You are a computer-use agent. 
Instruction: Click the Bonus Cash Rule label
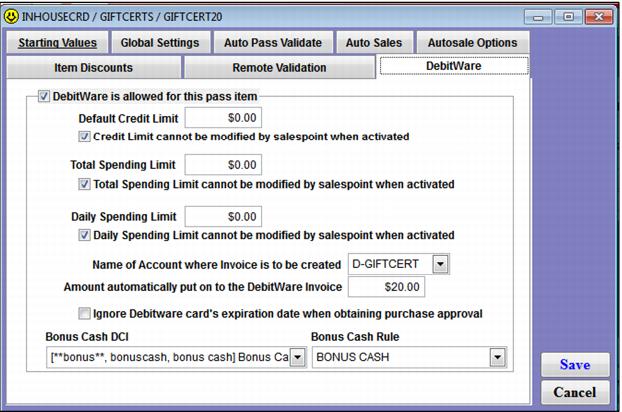(355, 337)
